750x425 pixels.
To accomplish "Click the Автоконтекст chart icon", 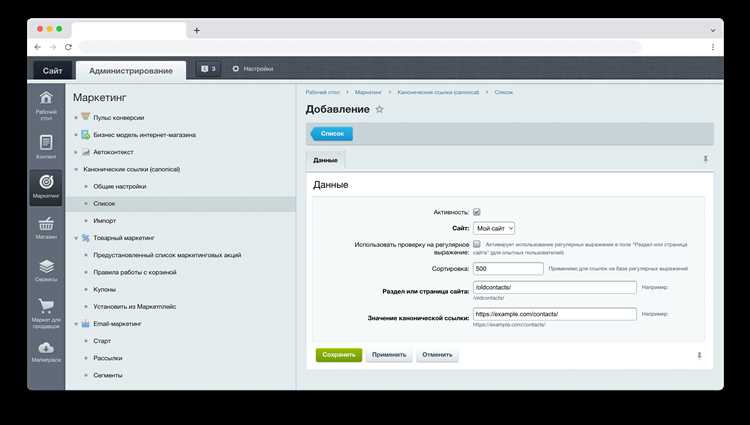I will pyautogui.click(x=86, y=152).
